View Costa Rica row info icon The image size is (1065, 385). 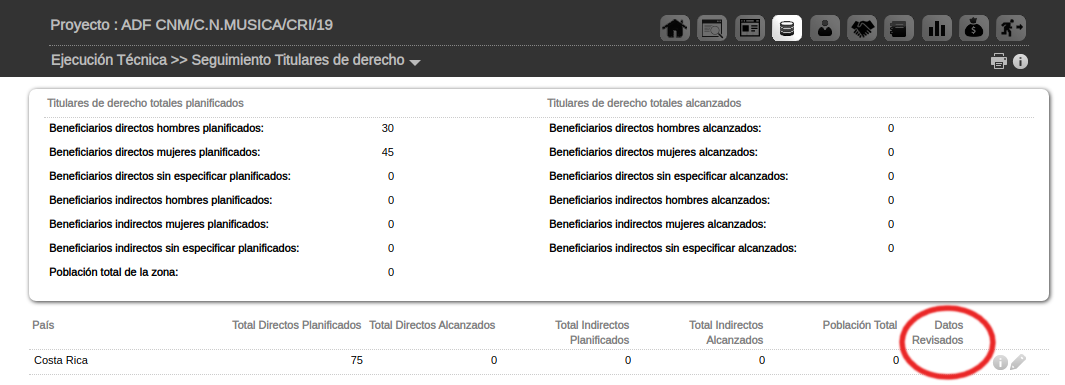(1000, 363)
